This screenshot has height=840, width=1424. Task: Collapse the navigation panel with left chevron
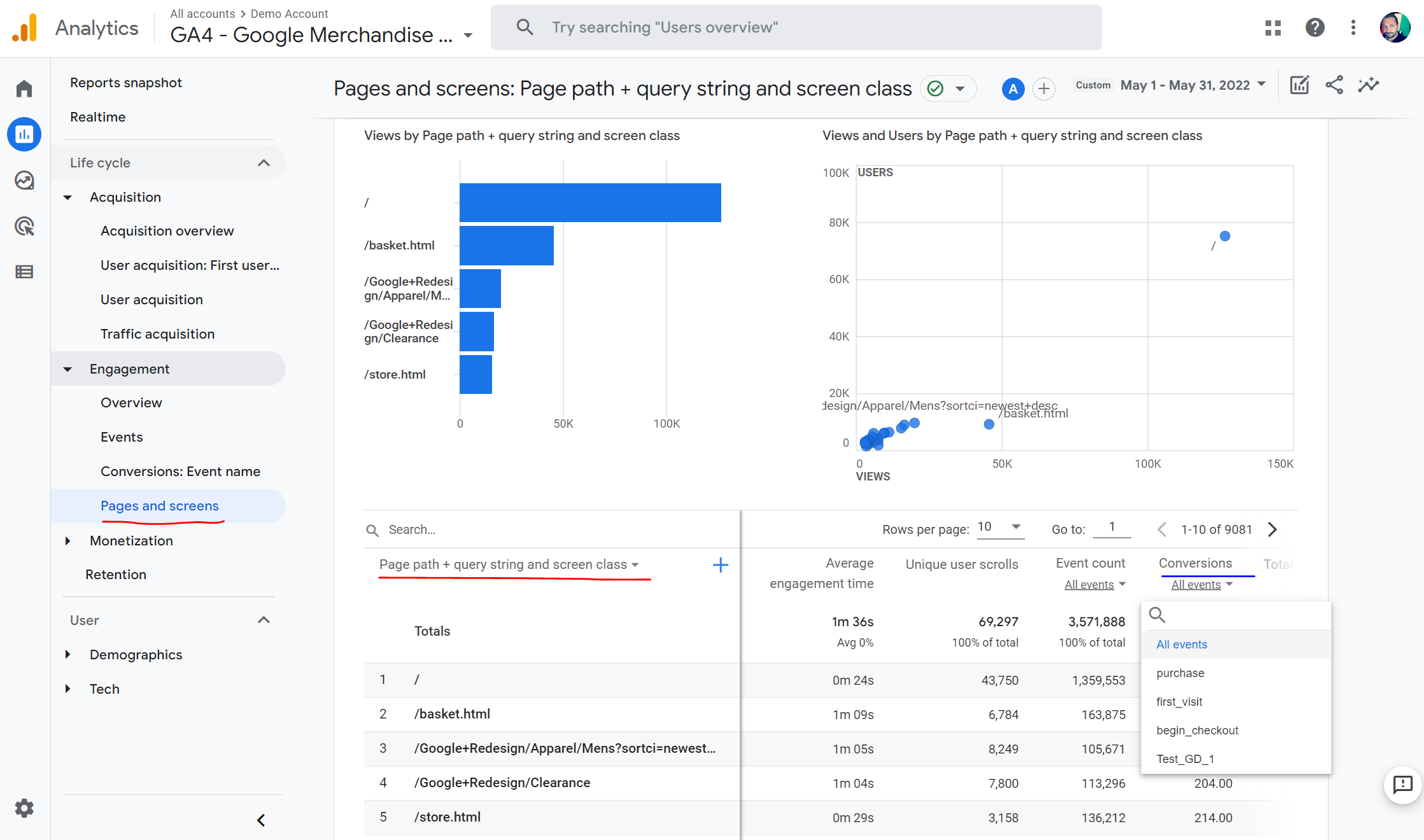pyautogui.click(x=261, y=820)
